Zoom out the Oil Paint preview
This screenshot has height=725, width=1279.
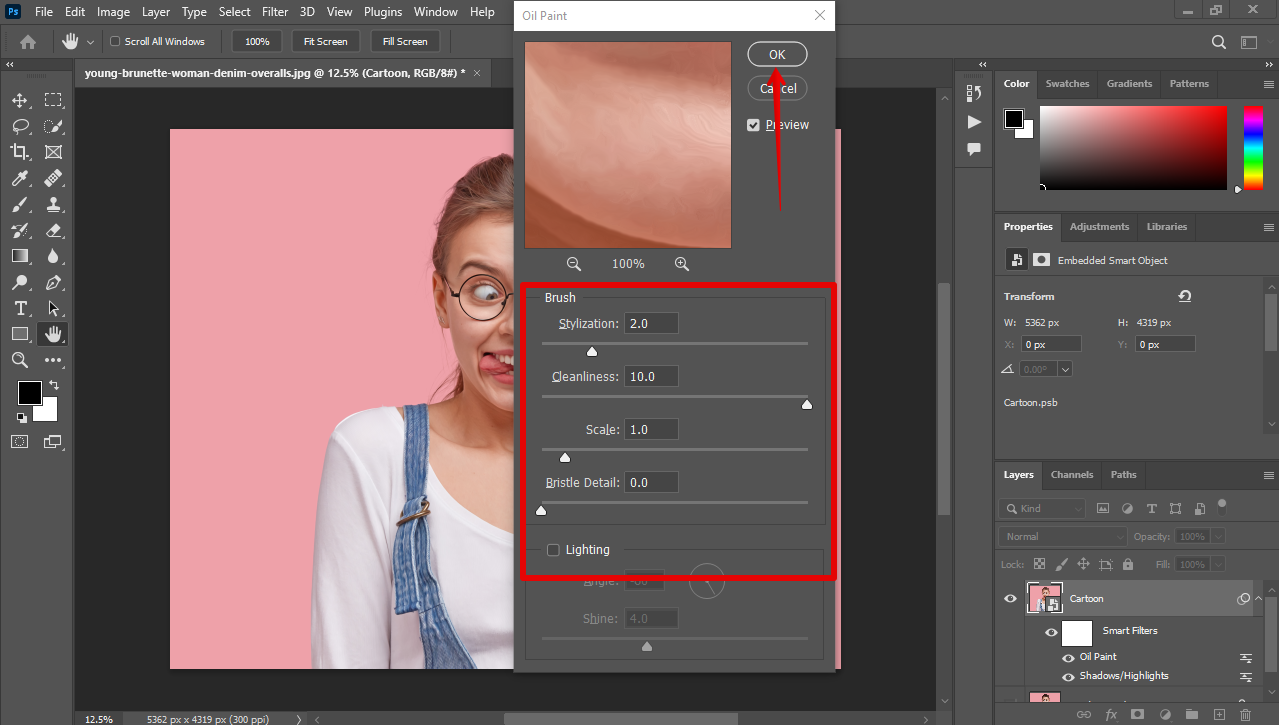coord(574,264)
